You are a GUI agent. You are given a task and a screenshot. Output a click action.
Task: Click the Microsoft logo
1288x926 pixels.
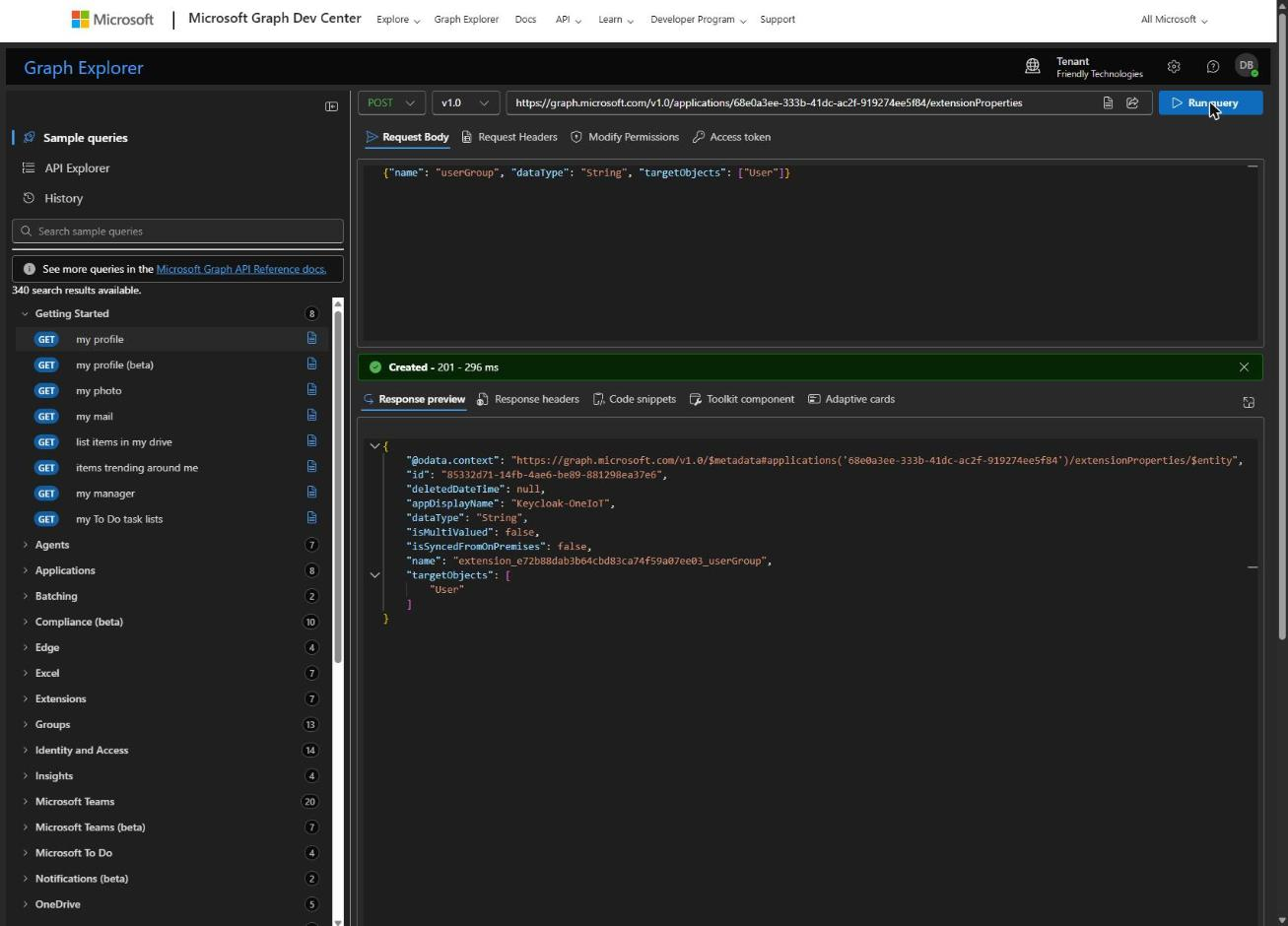[x=112, y=19]
